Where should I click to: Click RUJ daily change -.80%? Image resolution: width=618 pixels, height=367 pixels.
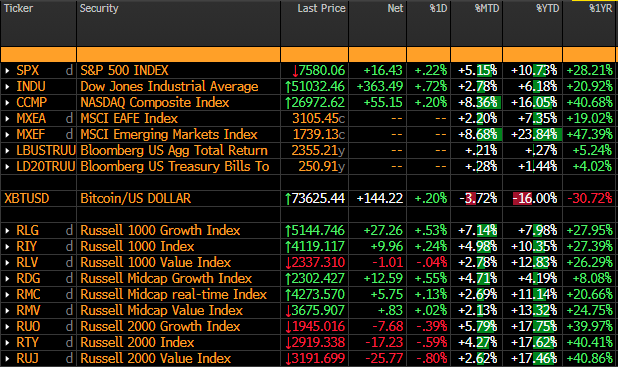pyautogui.click(x=431, y=359)
